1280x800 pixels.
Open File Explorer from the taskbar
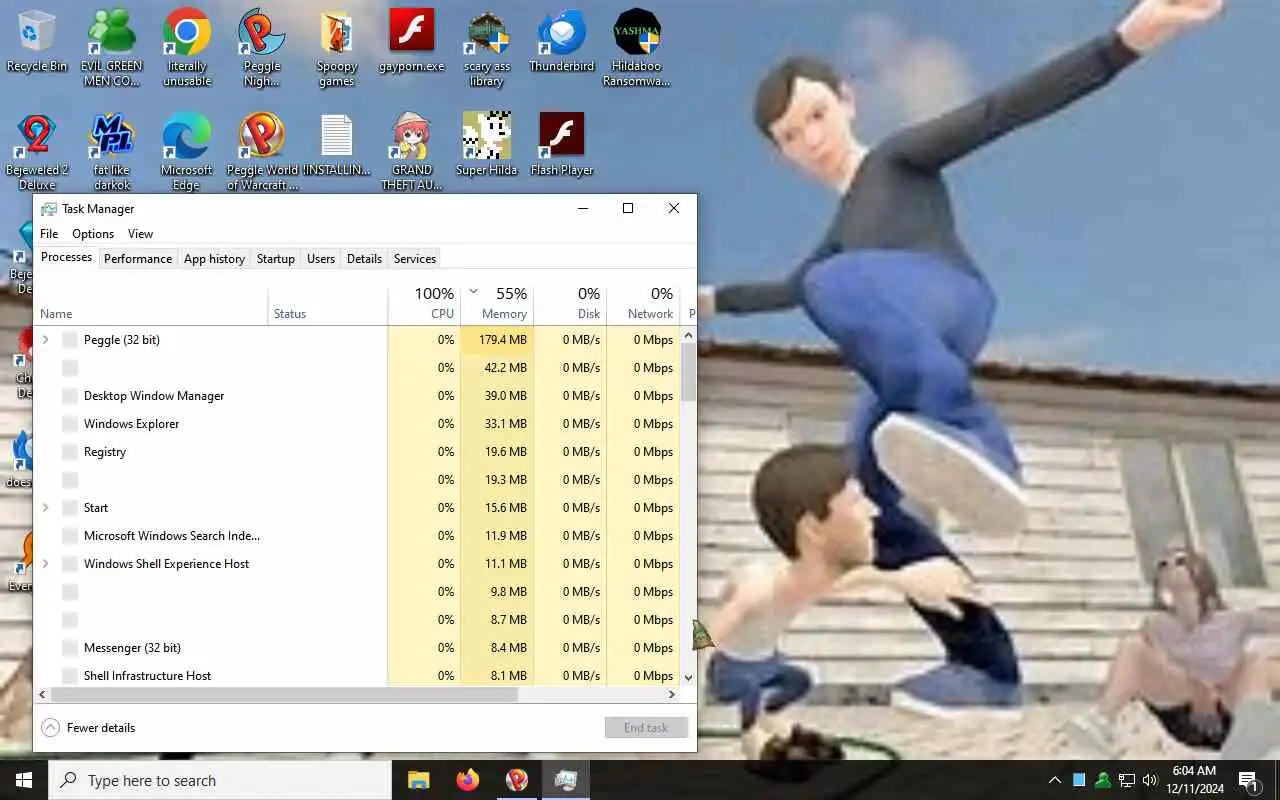(418, 780)
